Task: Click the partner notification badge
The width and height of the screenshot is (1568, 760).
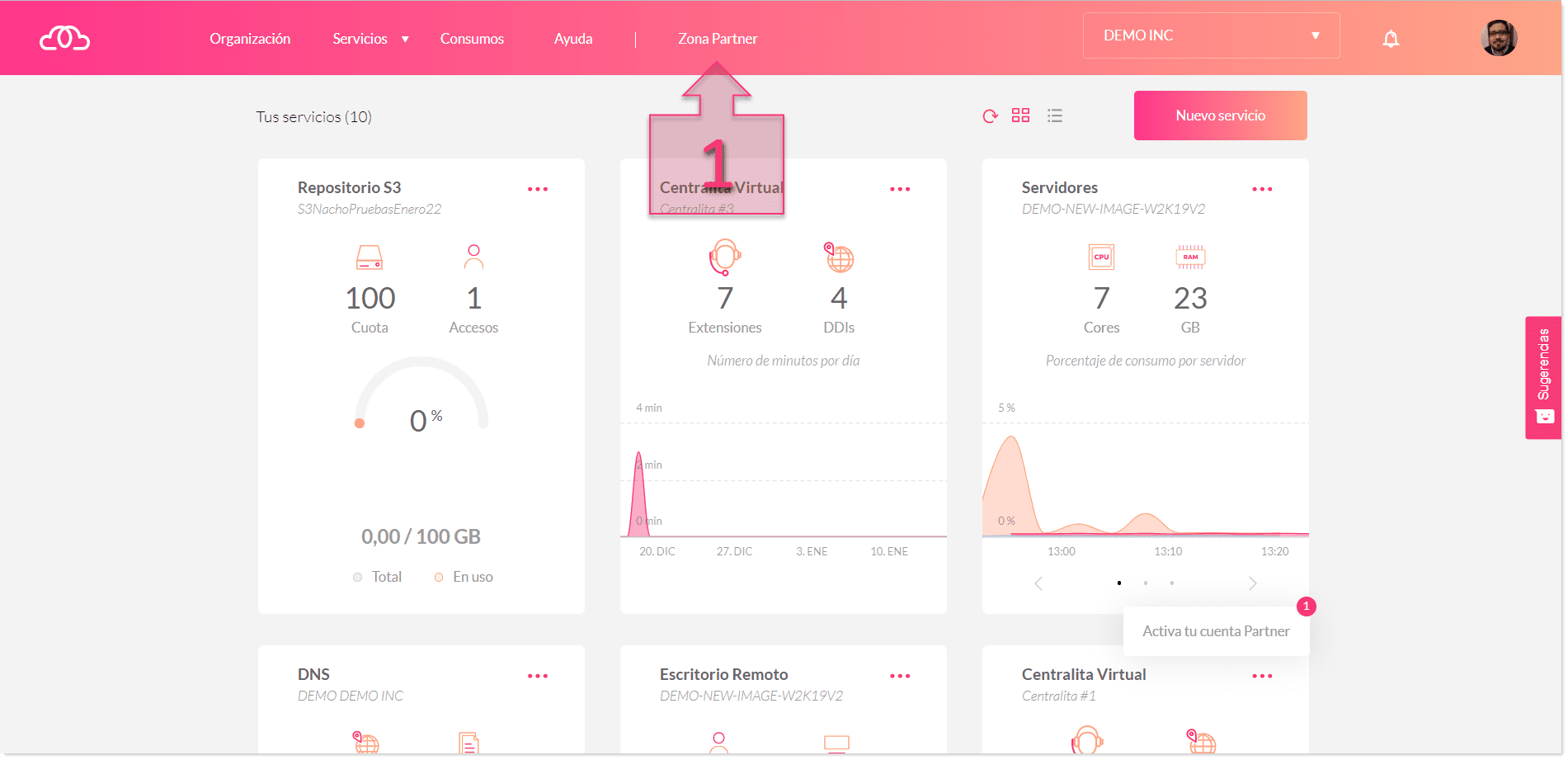Action: pyautogui.click(x=1306, y=607)
